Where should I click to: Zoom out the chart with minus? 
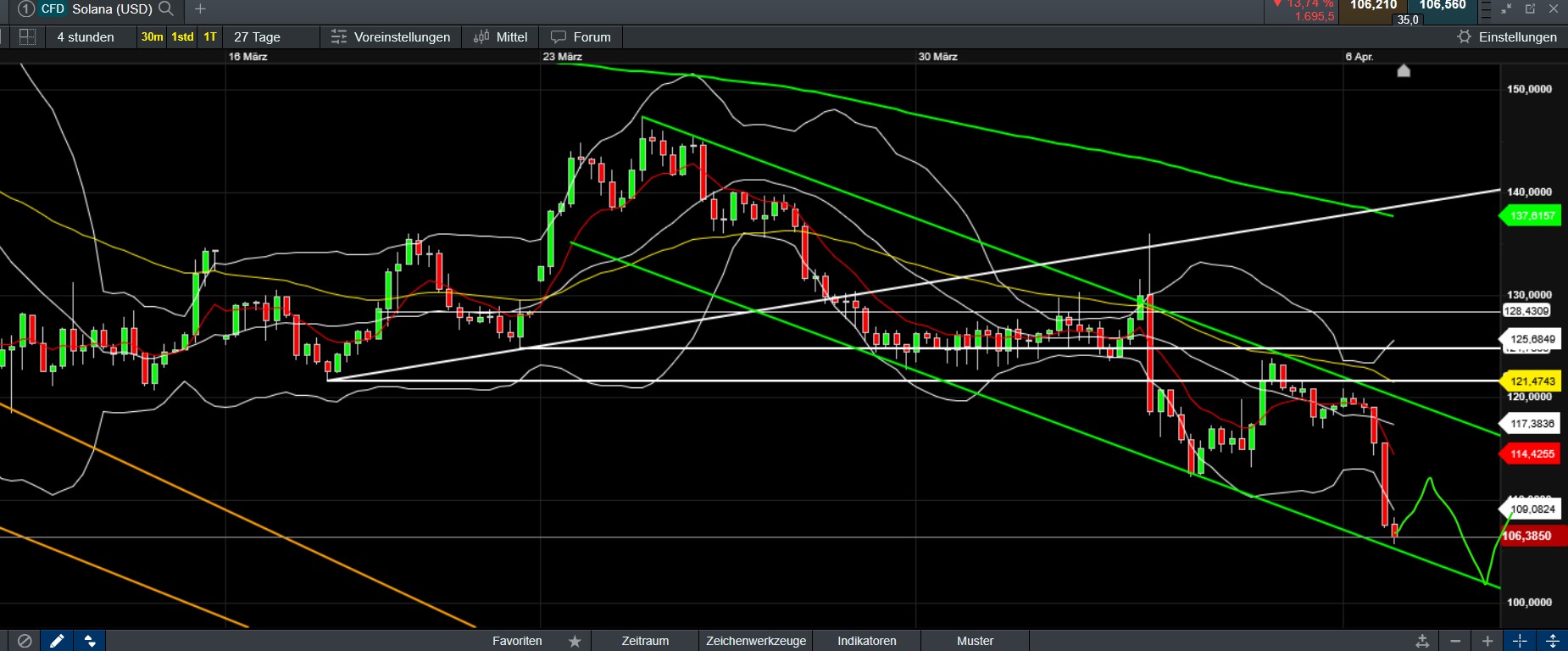[x=1455, y=641]
